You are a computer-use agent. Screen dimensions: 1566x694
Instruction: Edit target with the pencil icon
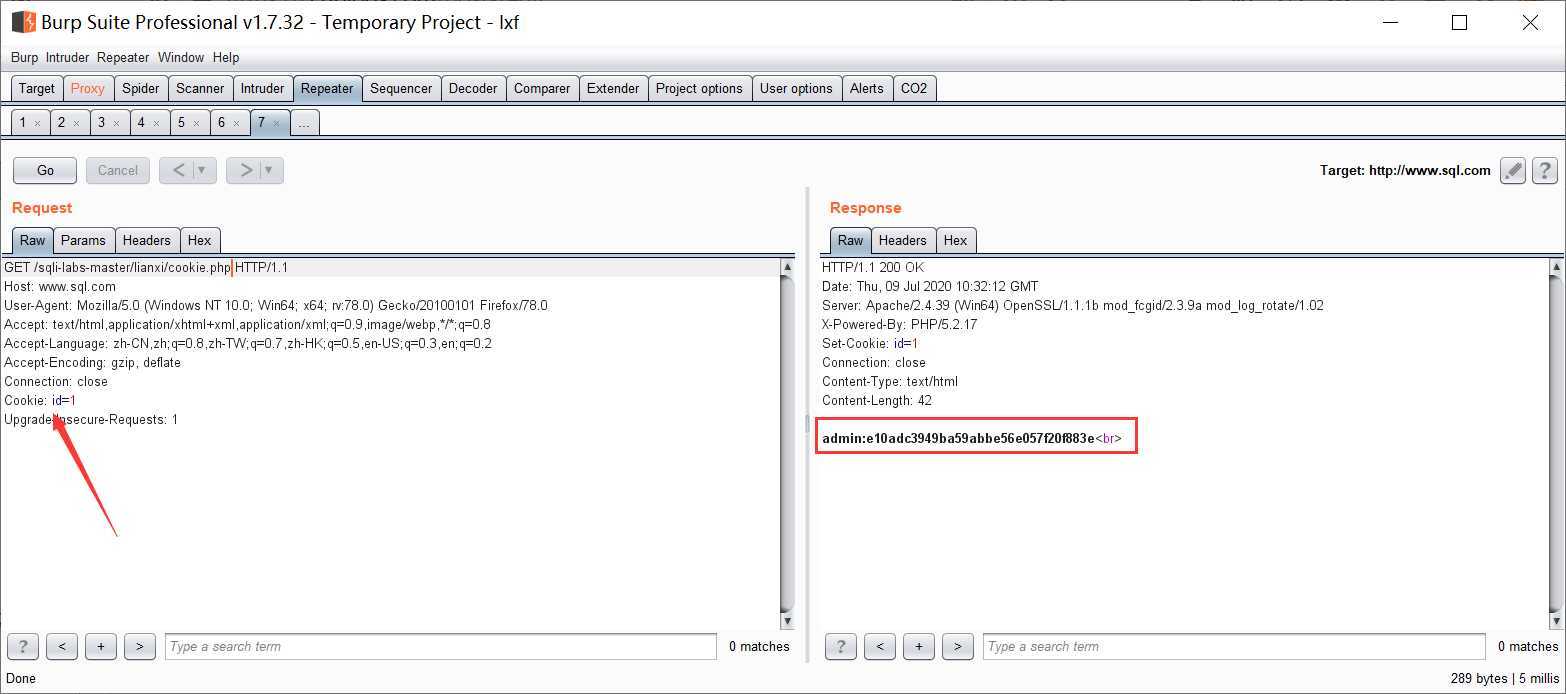pos(1513,171)
